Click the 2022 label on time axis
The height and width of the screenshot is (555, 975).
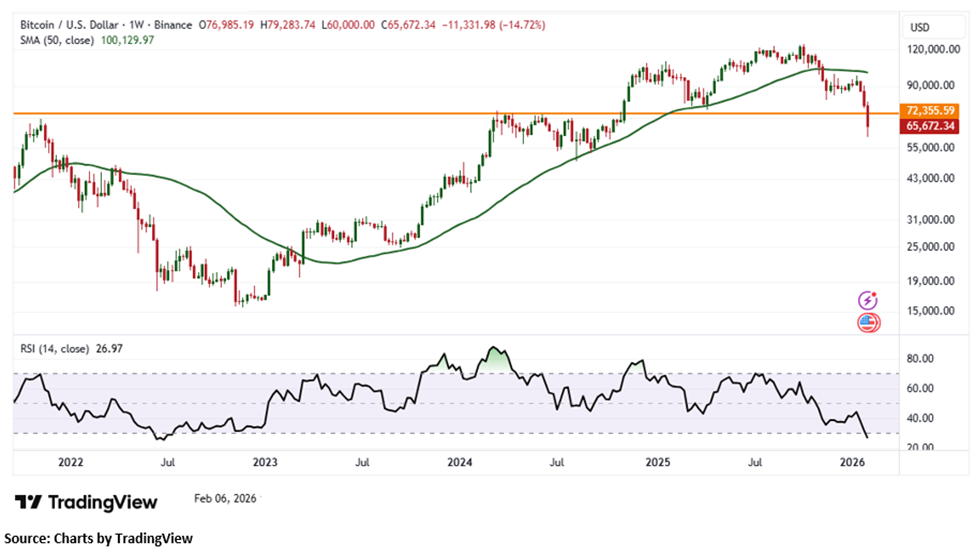[70, 463]
